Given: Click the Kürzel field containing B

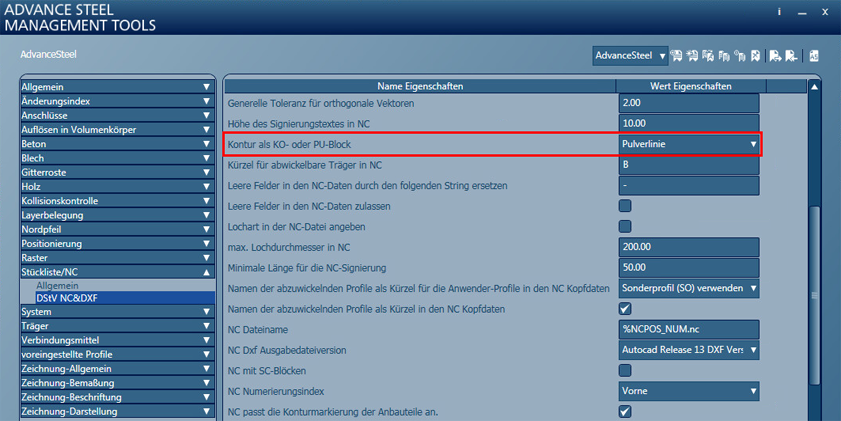Looking at the screenshot, I should [689, 165].
